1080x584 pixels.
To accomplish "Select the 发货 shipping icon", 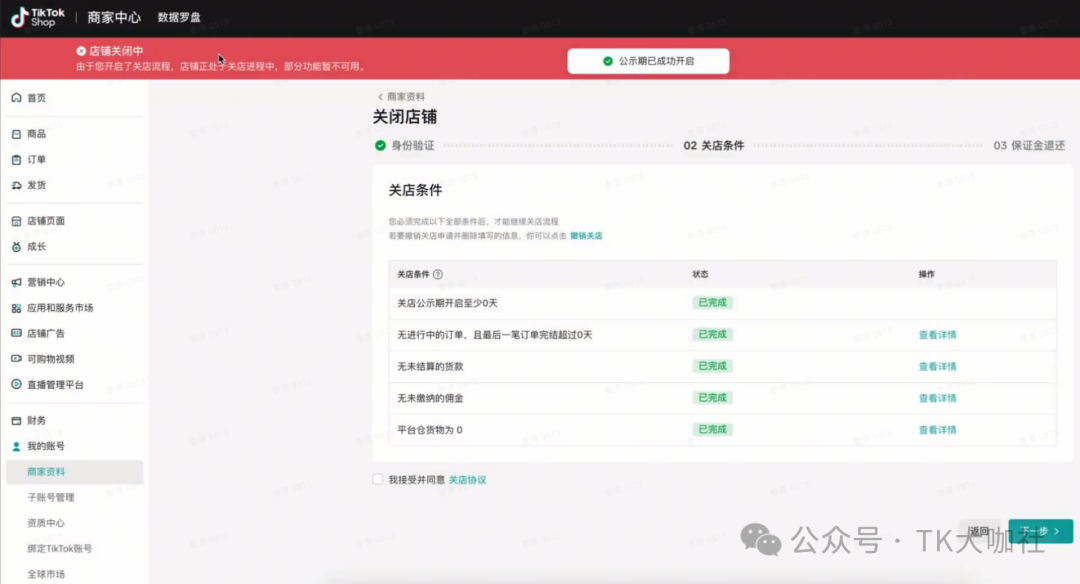I will tap(16, 185).
